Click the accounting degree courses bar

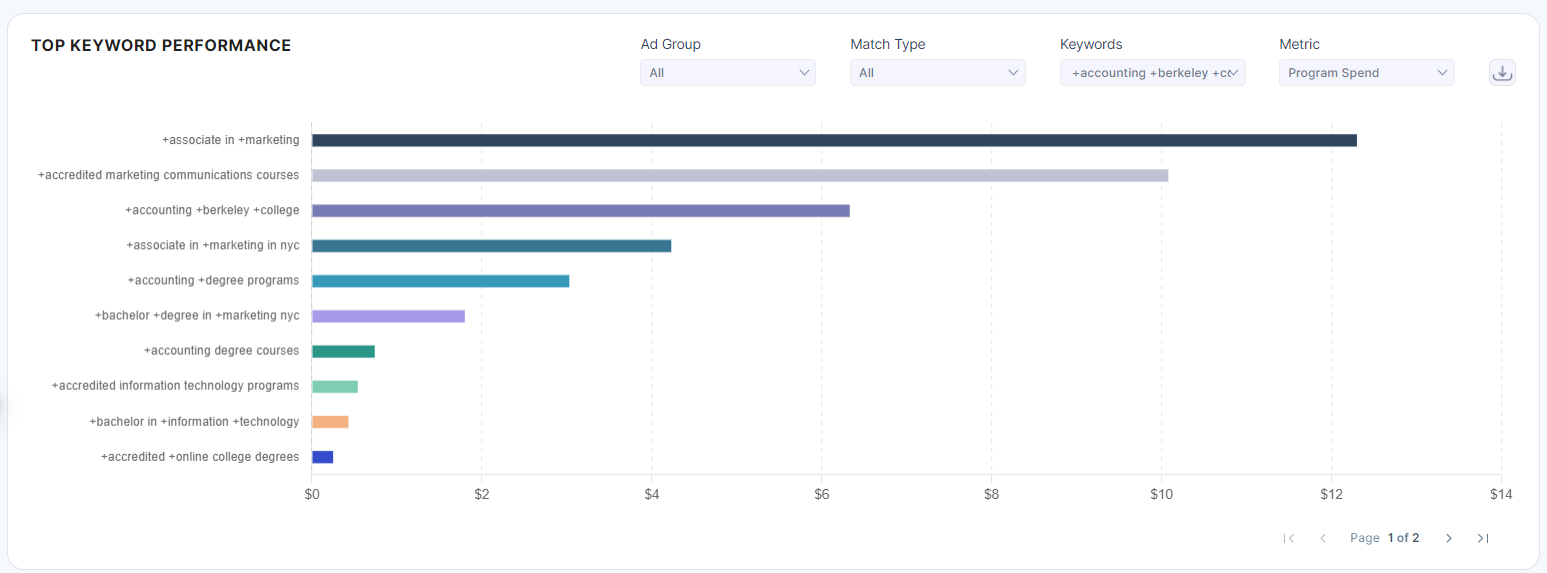coord(343,351)
